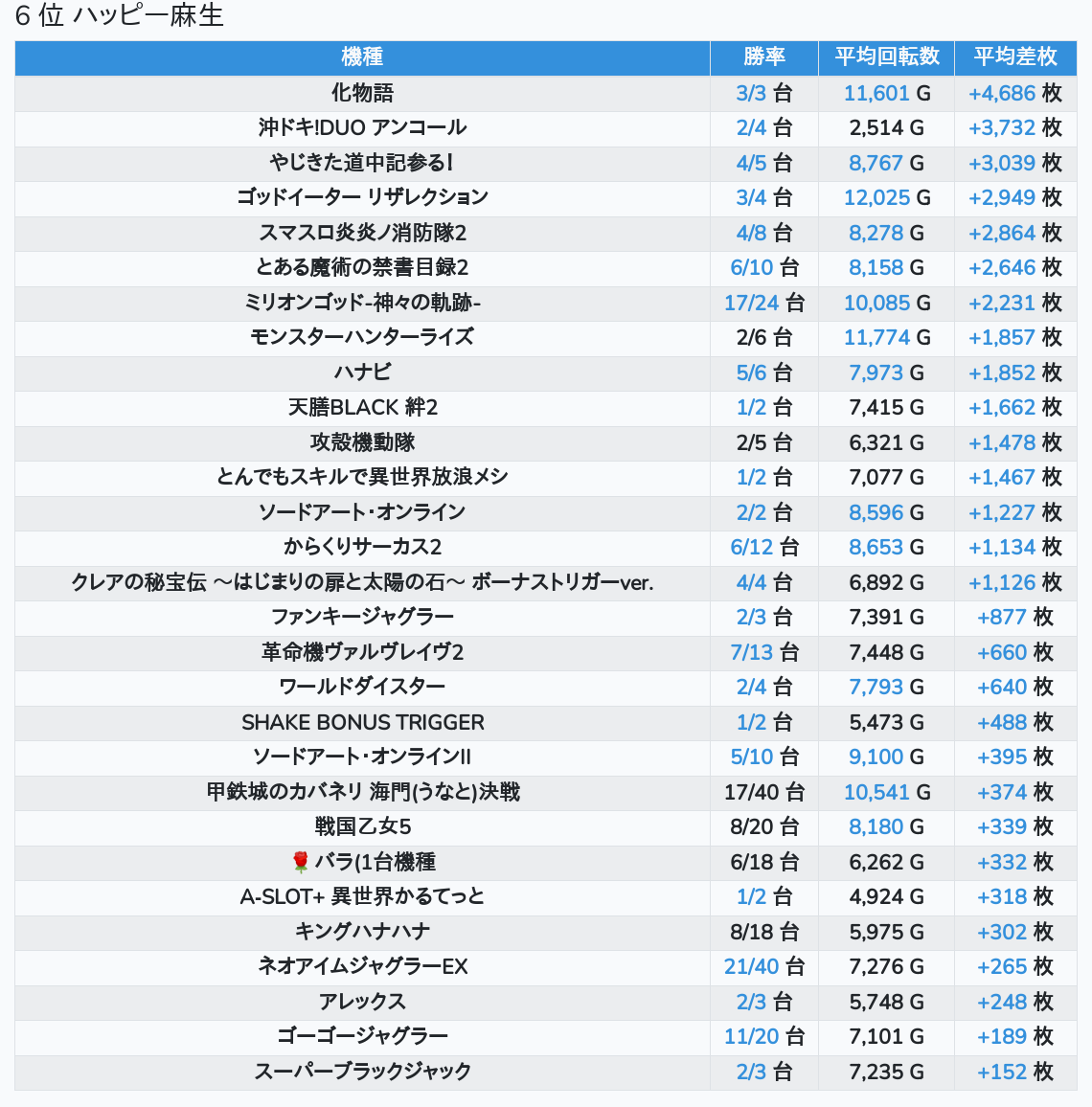Click ソードアート・オンラインII row name
Image resolution: width=1092 pixels, height=1107 pixels.
[362, 757]
